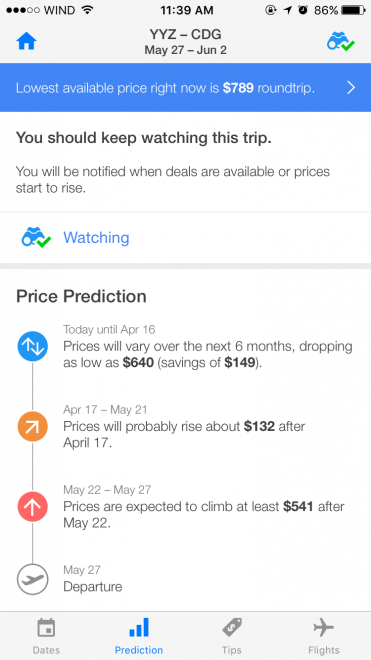Tap the battery indicator in status bar
Screen dimensions: 371x660
[x=353, y=10]
